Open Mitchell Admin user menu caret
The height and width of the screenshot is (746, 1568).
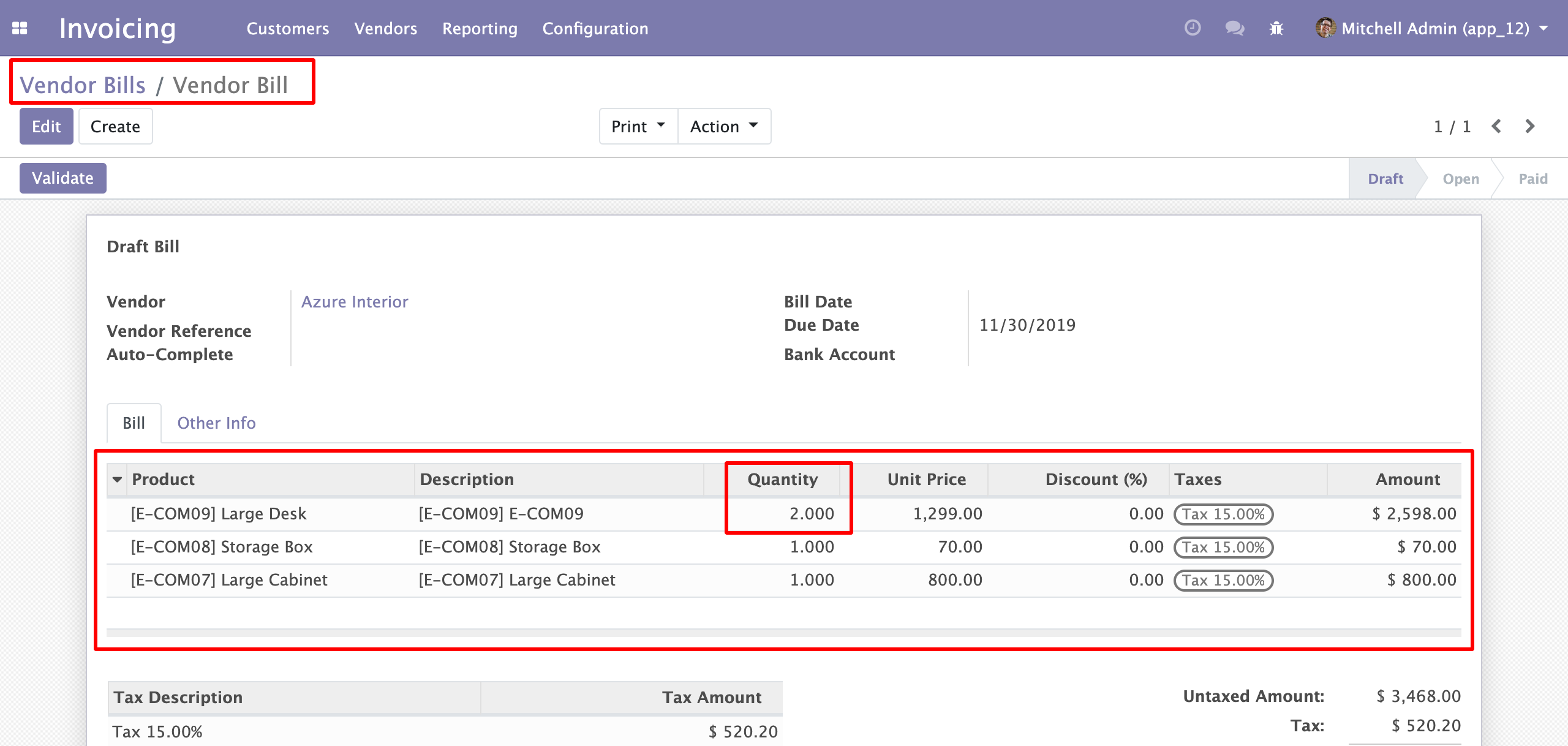pyautogui.click(x=1544, y=28)
